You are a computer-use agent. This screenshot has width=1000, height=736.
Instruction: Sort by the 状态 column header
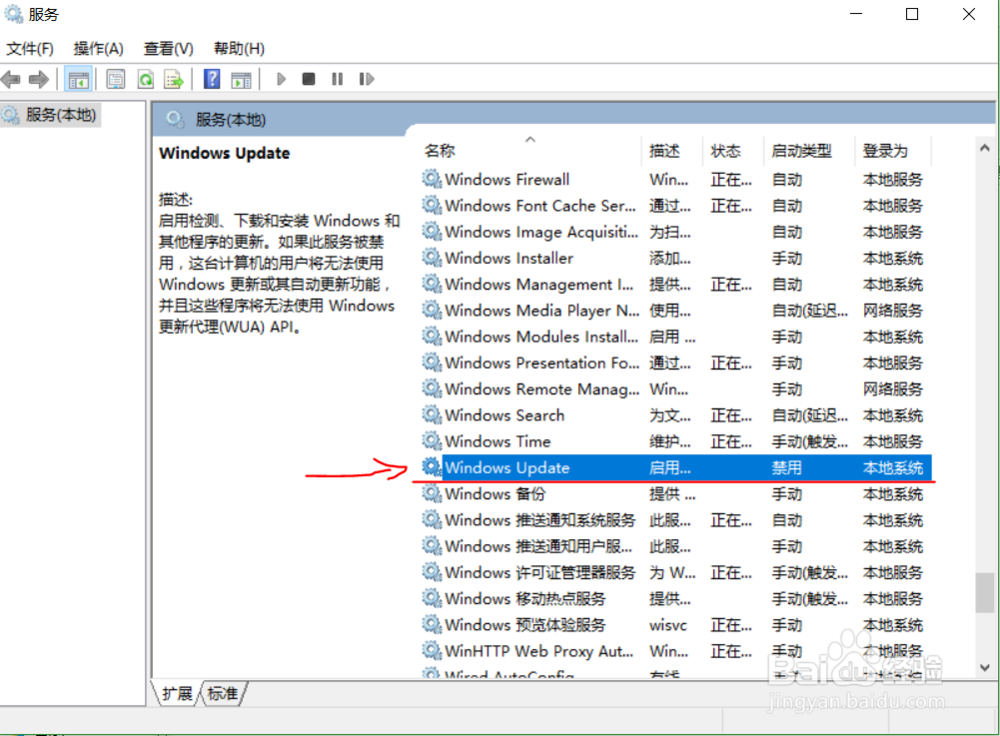pyautogui.click(x=732, y=151)
